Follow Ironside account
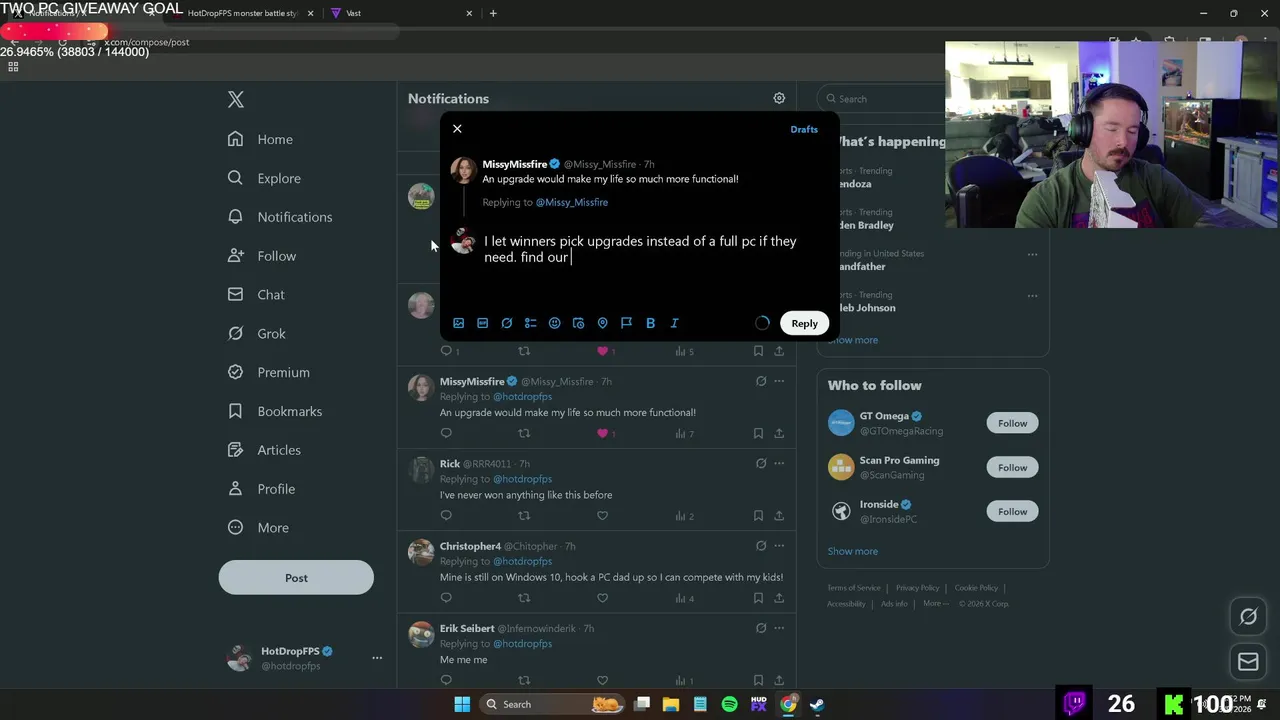Screen dimensions: 1280x720 pyautogui.click(x=1012, y=511)
